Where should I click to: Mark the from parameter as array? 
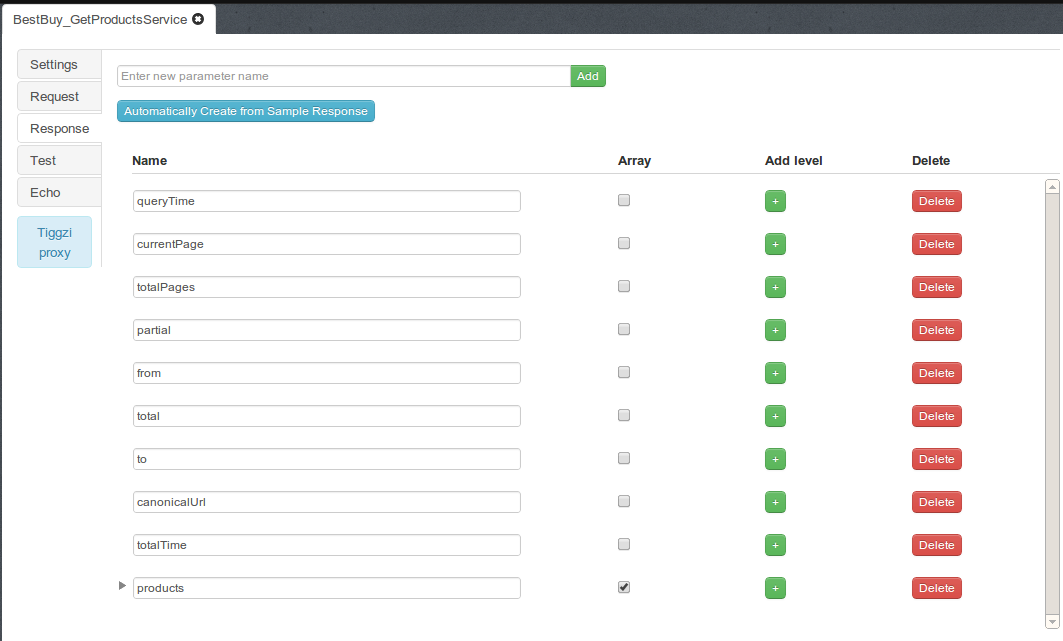624,372
